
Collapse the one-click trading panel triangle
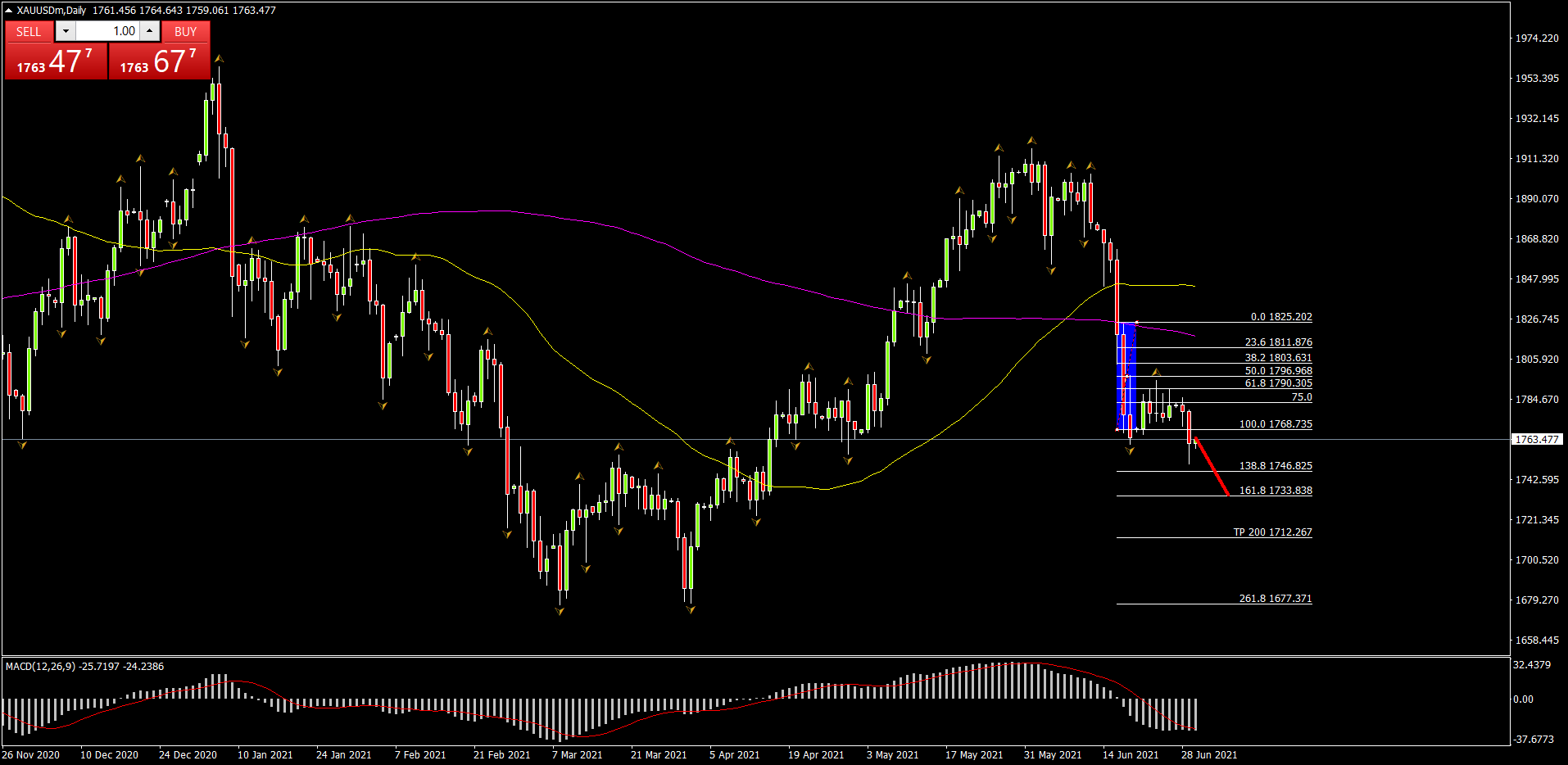coord(8,11)
